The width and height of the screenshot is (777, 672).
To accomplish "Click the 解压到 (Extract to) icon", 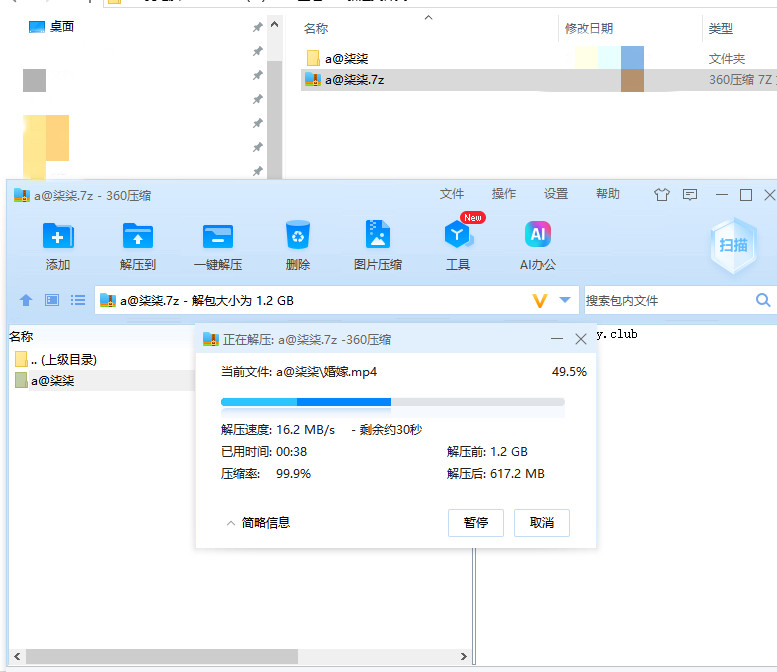I will point(138,236).
